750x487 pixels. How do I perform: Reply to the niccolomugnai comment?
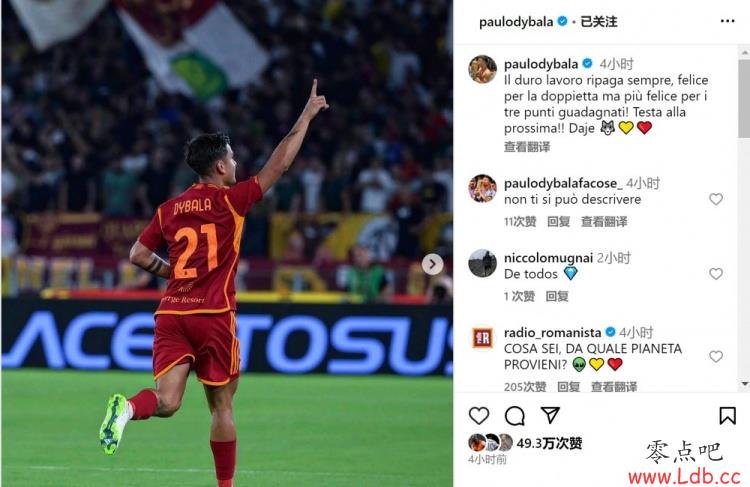[x=557, y=296]
